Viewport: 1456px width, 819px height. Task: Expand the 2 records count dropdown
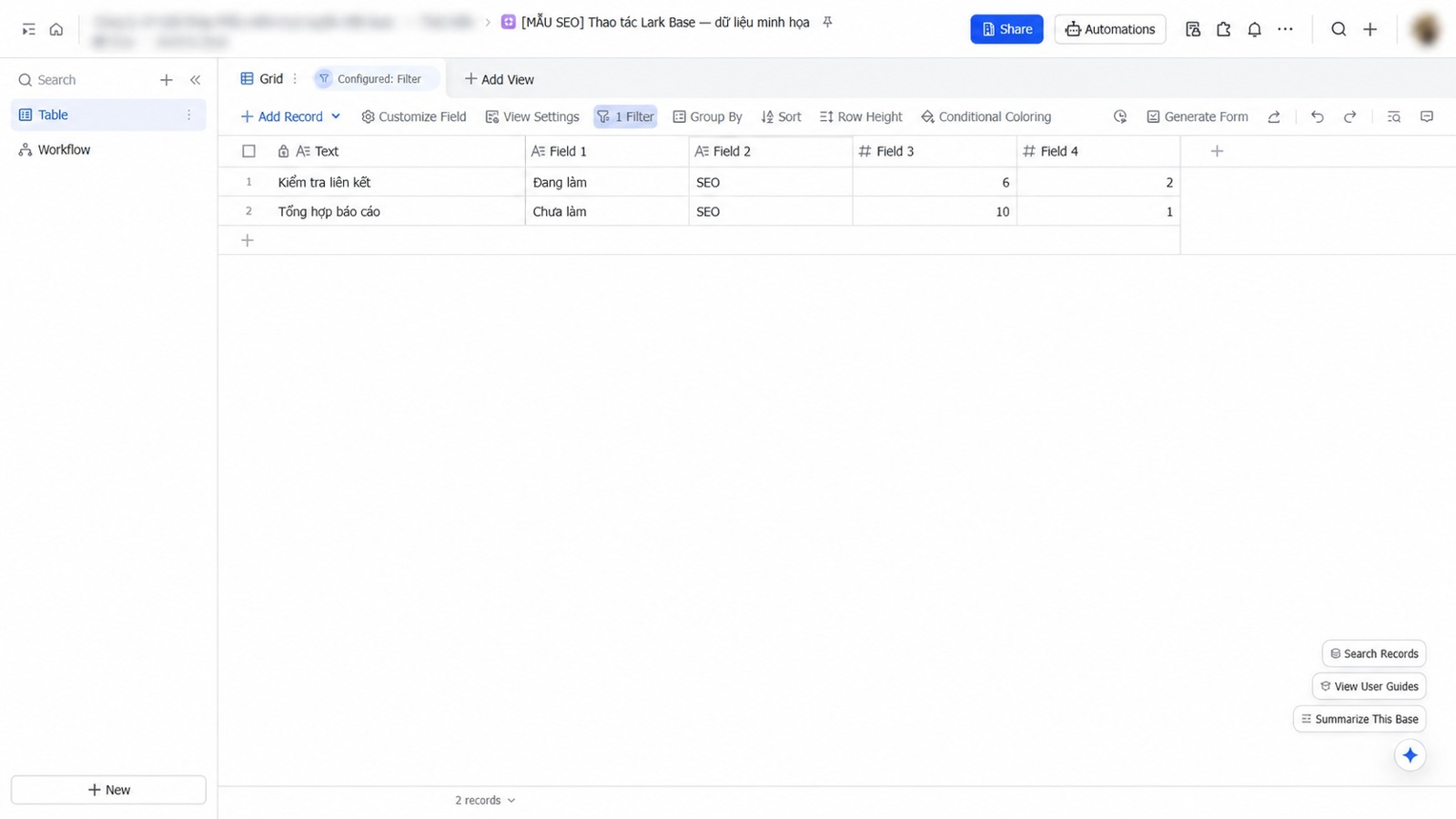(485, 801)
